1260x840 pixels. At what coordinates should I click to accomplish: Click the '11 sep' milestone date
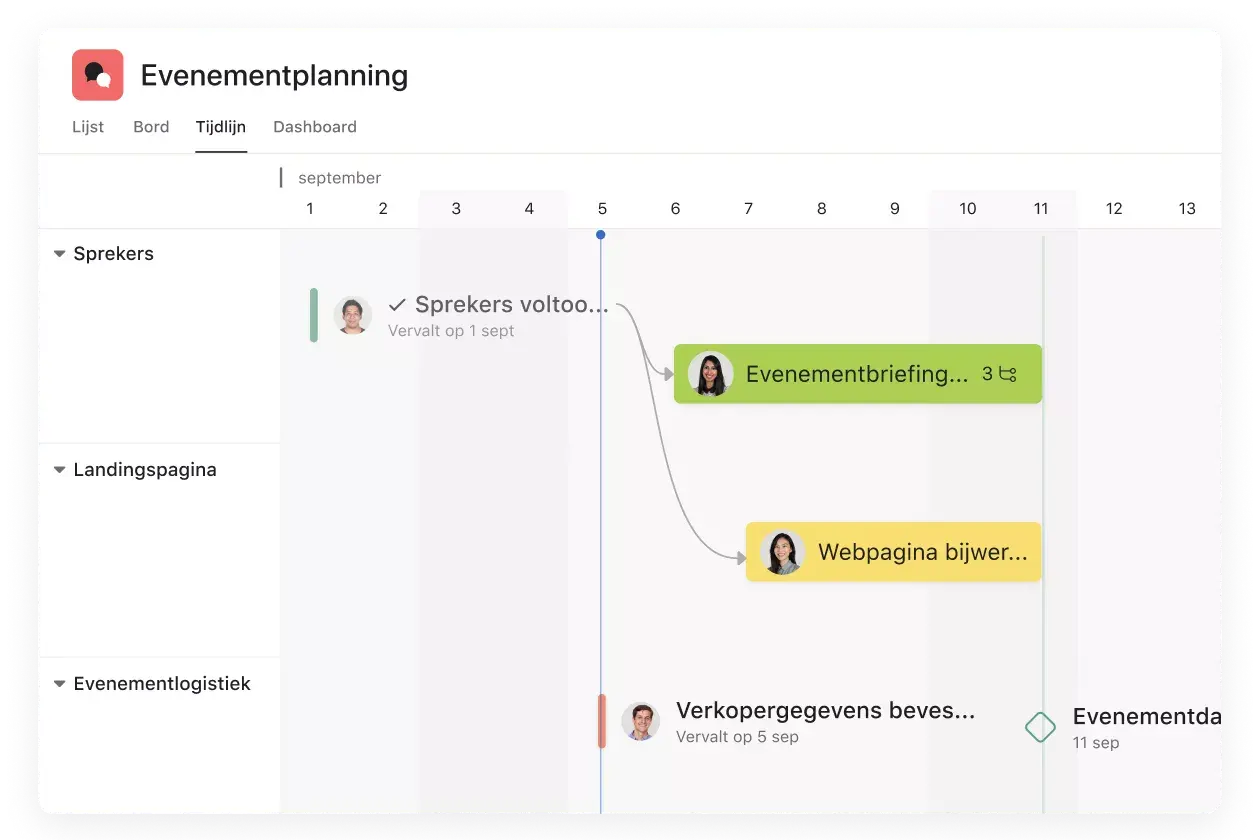click(x=1096, y=743)
